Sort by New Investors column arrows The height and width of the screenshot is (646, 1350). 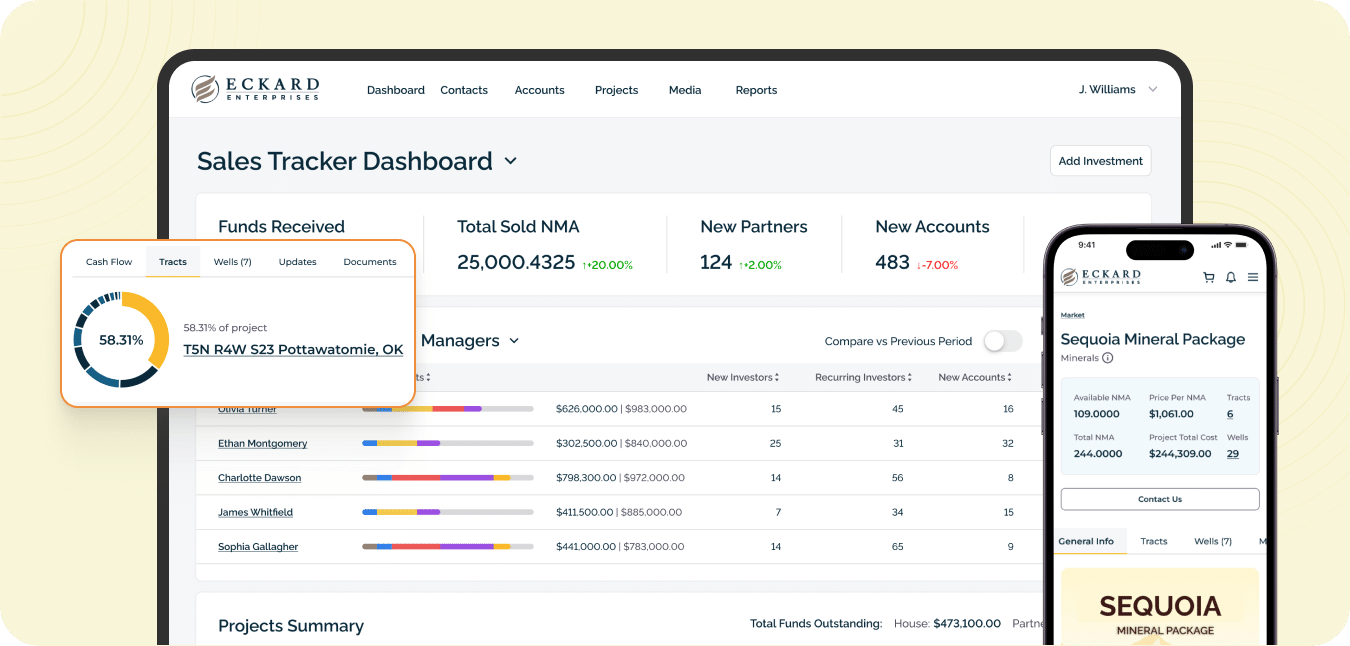(777, 378)
